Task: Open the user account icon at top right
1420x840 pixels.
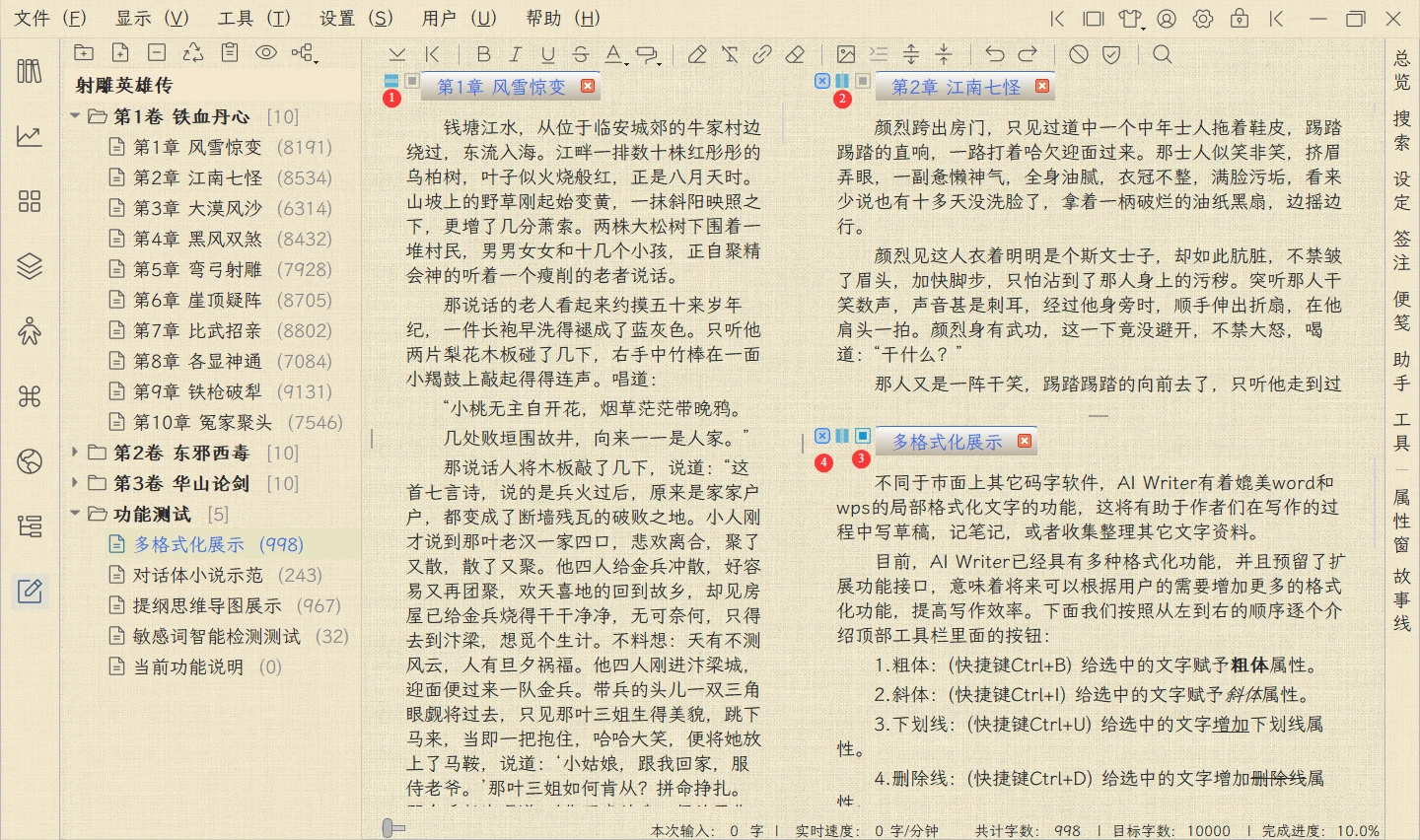Action: coord(1167,19)
